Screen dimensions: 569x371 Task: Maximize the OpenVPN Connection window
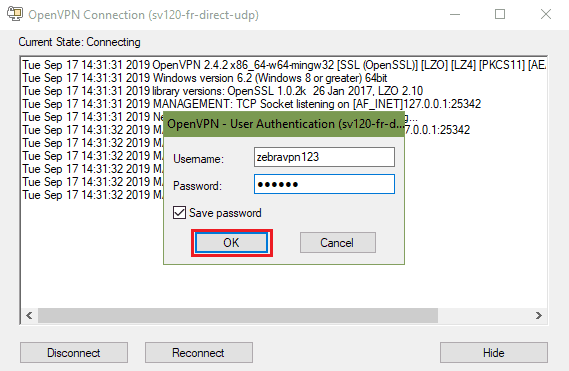click(500, 15)
